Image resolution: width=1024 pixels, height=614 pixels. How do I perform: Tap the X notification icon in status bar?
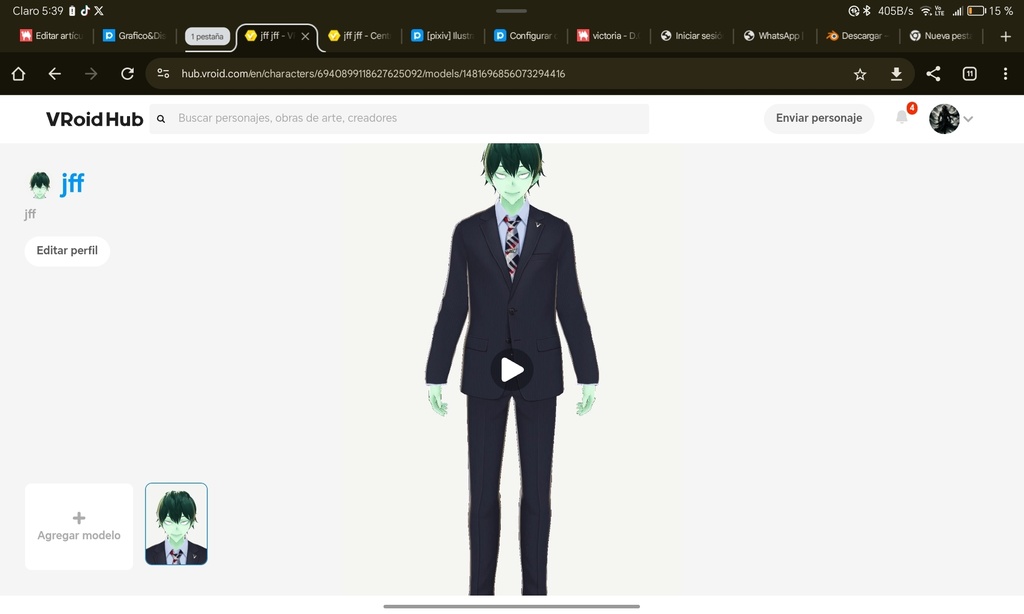tap(99, 10)
